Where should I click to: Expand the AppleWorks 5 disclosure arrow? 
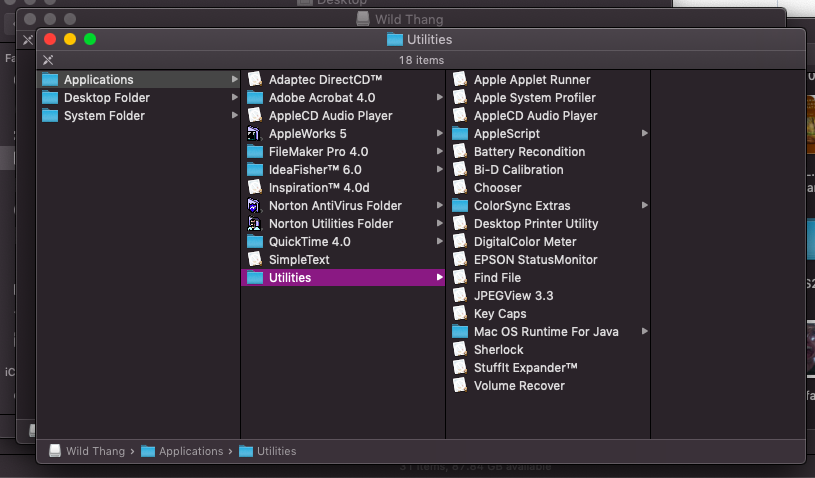coord(440,134)
